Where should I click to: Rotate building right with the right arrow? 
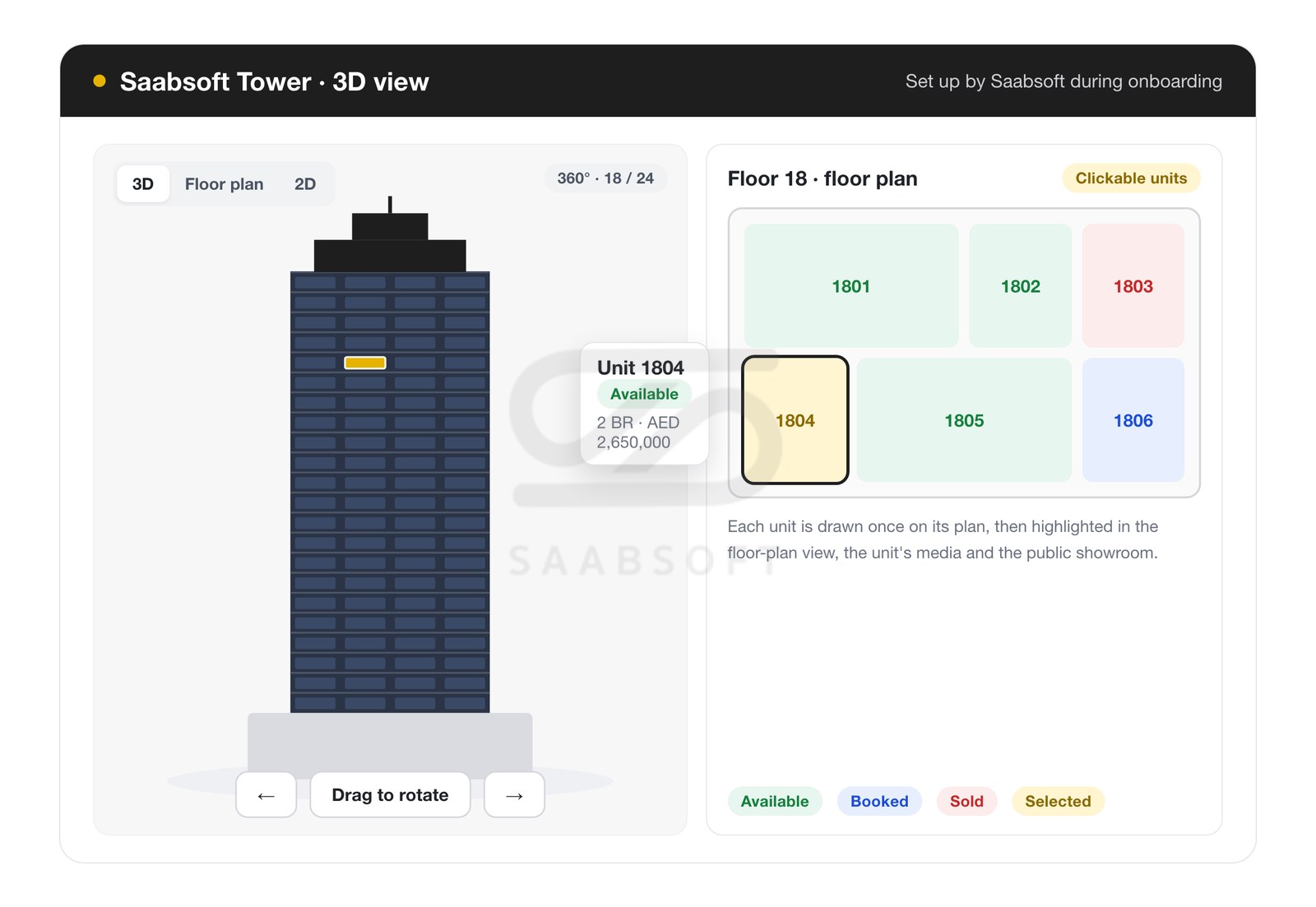[514, 795]
